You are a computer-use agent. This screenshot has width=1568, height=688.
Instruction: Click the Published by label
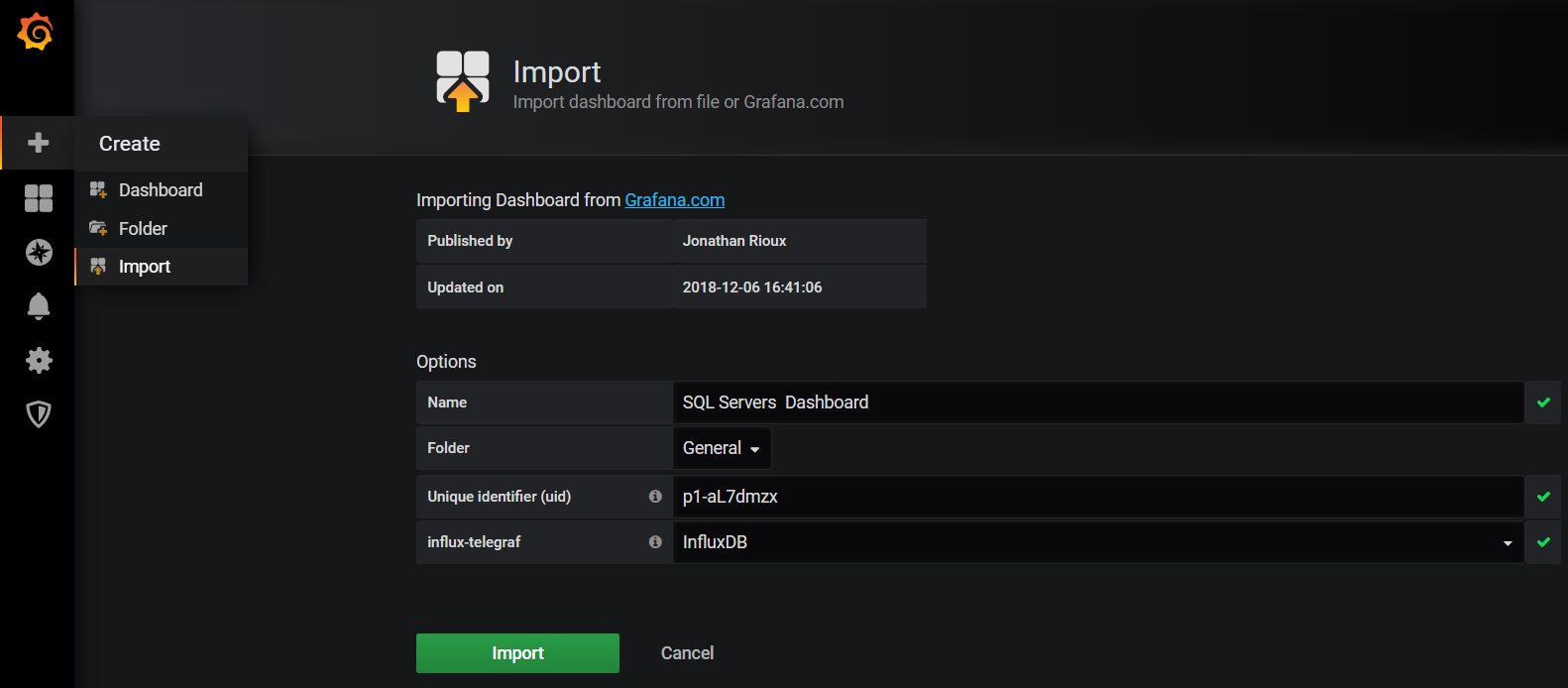coord(470,241)
